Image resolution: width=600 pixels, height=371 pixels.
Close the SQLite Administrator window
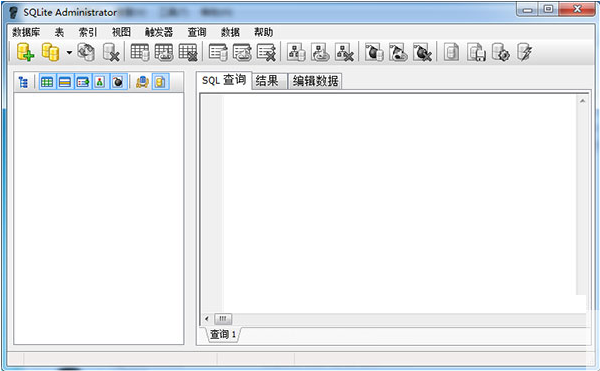coord(577,10)
